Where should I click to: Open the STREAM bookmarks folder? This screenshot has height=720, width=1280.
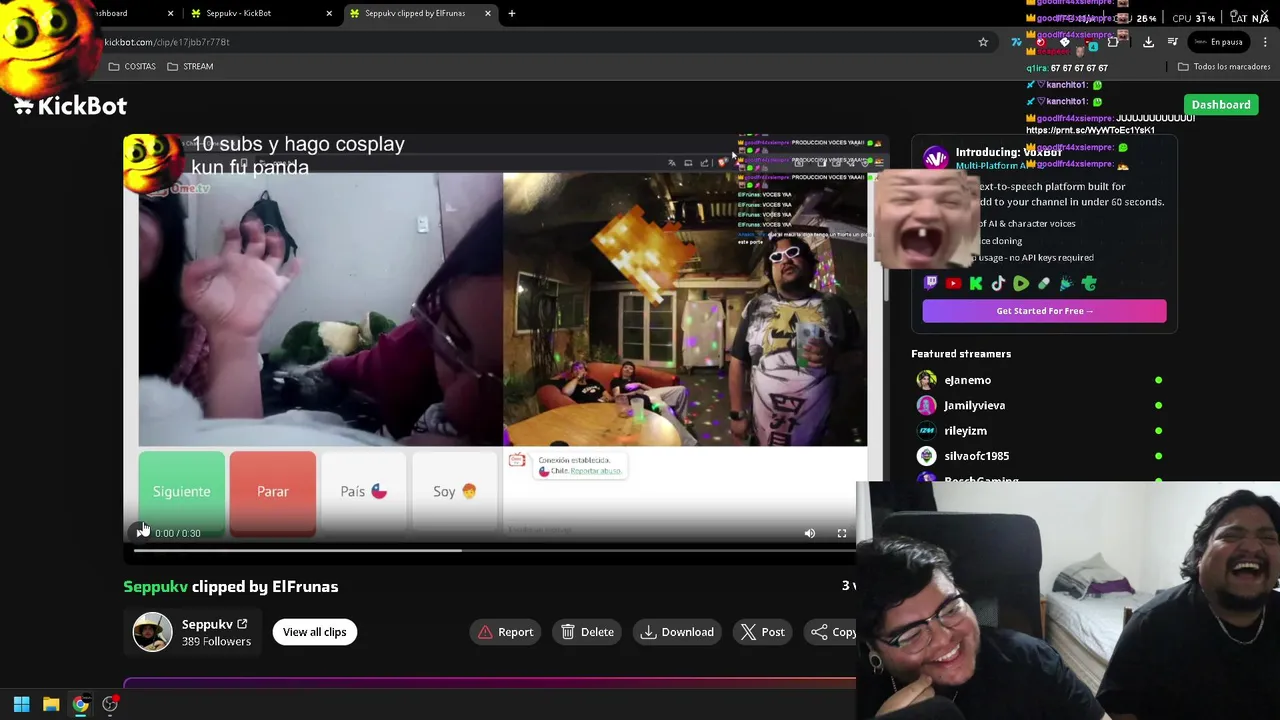190,66
